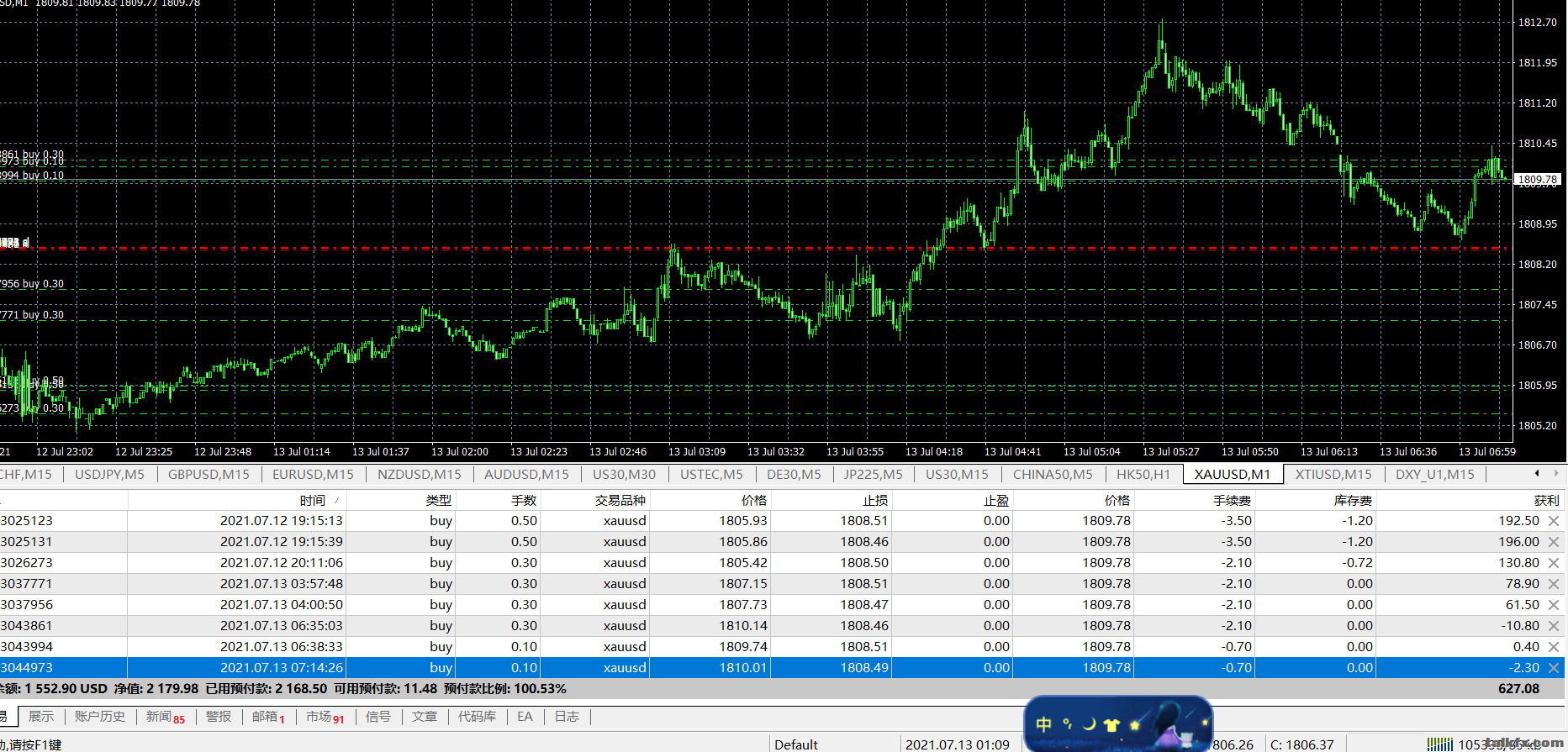Click connection status bars icon in status bar
This screenshot has height=752, width=1568.
coord(1440,744)
